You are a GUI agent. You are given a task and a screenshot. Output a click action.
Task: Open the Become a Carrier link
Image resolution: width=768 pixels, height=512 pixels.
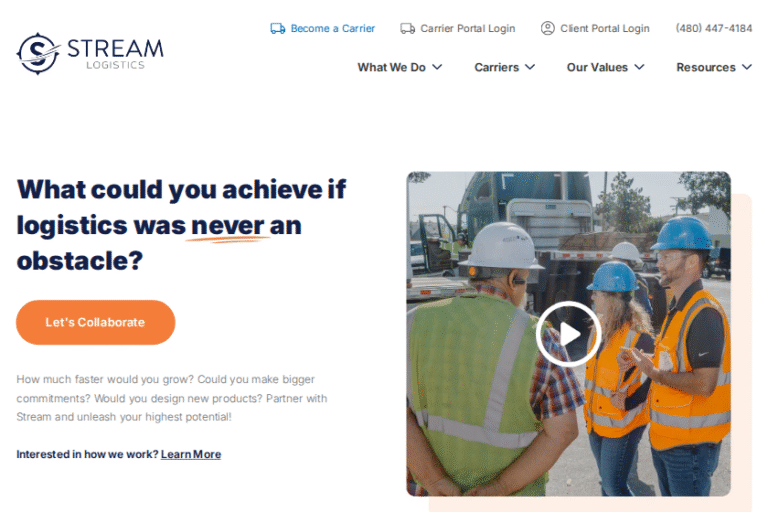[x=333, y=28]
